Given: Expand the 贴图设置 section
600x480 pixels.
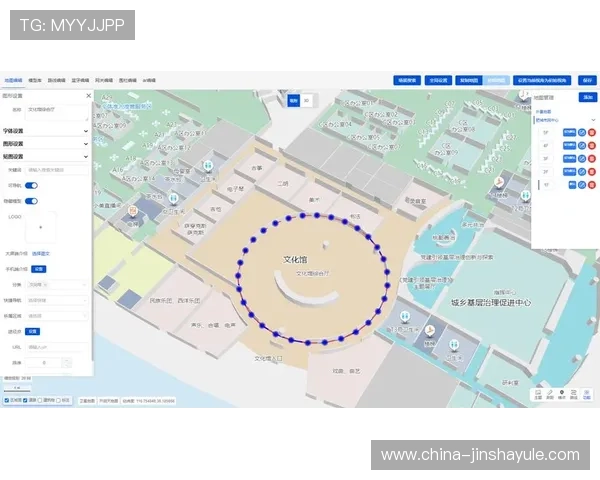Looking at the screenshot, I should (46, 157).
